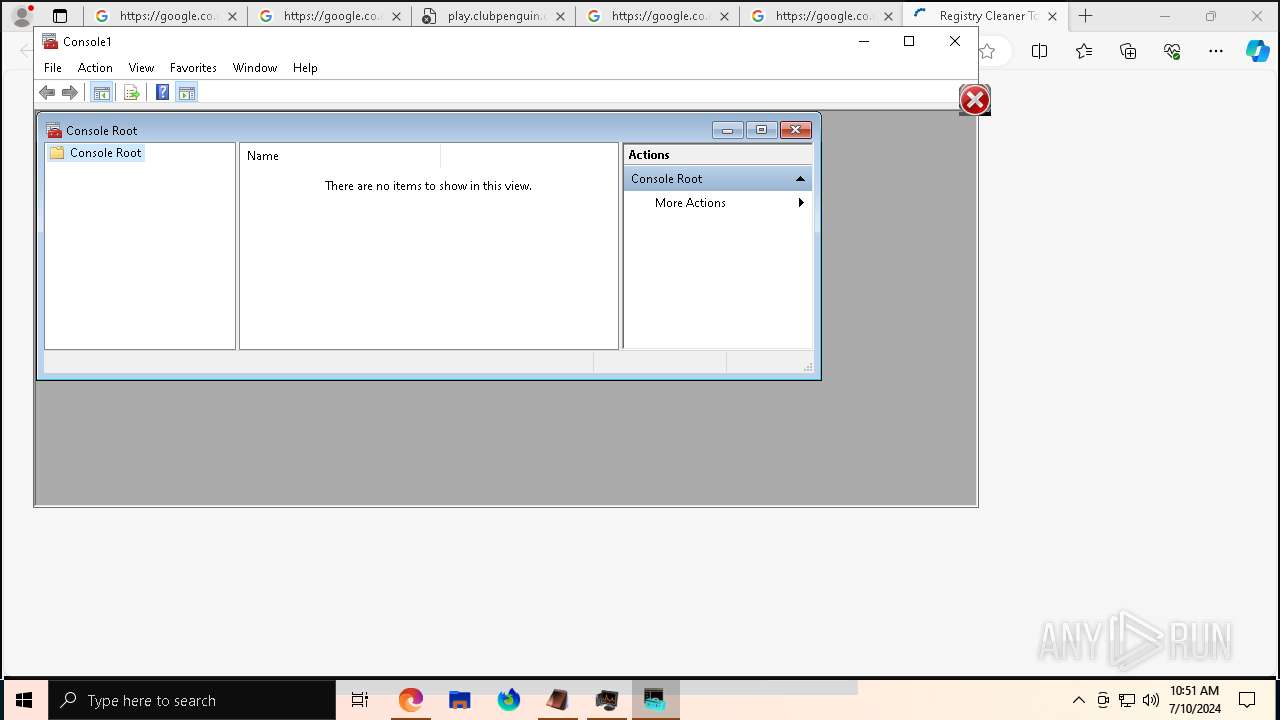
Task: Open the View menu
Action: pyautogui.click(x=141, y=68)
